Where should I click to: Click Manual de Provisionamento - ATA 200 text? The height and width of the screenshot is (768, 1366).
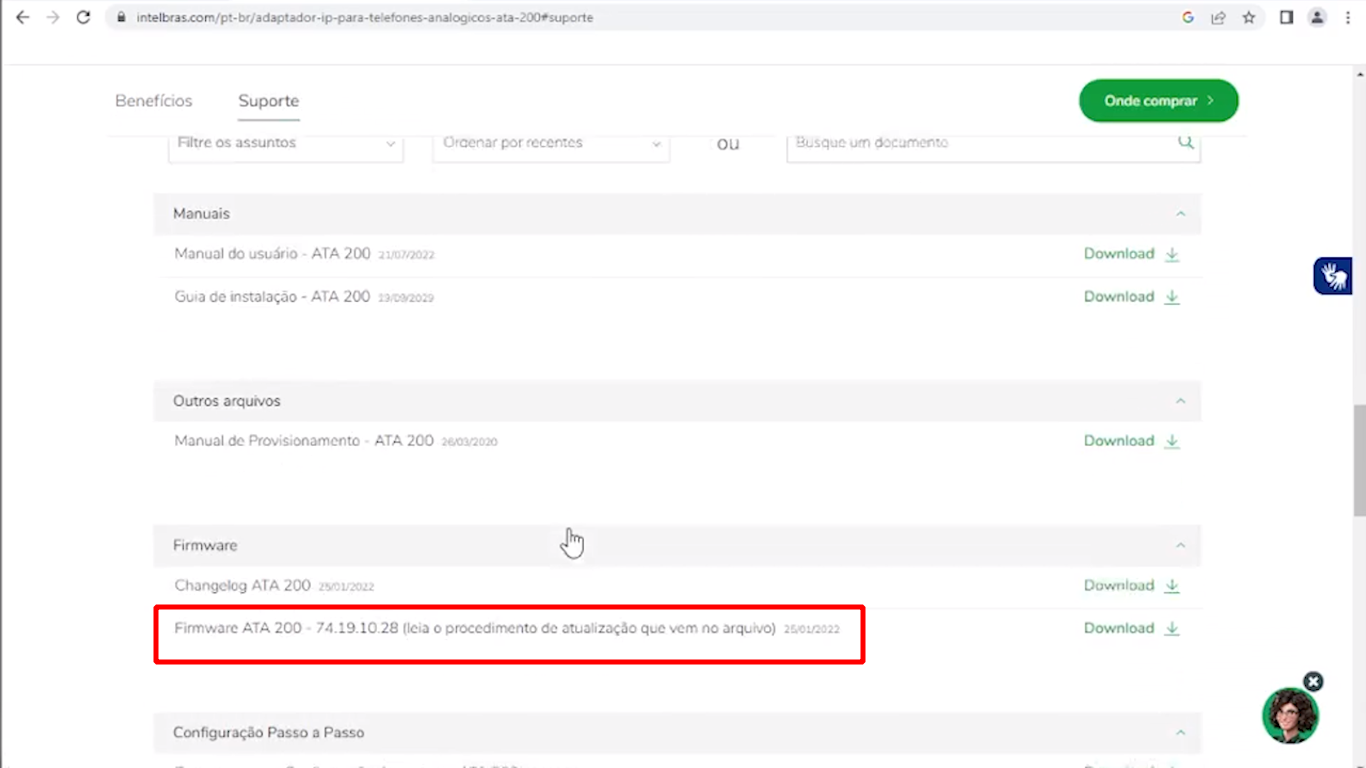coord(304,441)
